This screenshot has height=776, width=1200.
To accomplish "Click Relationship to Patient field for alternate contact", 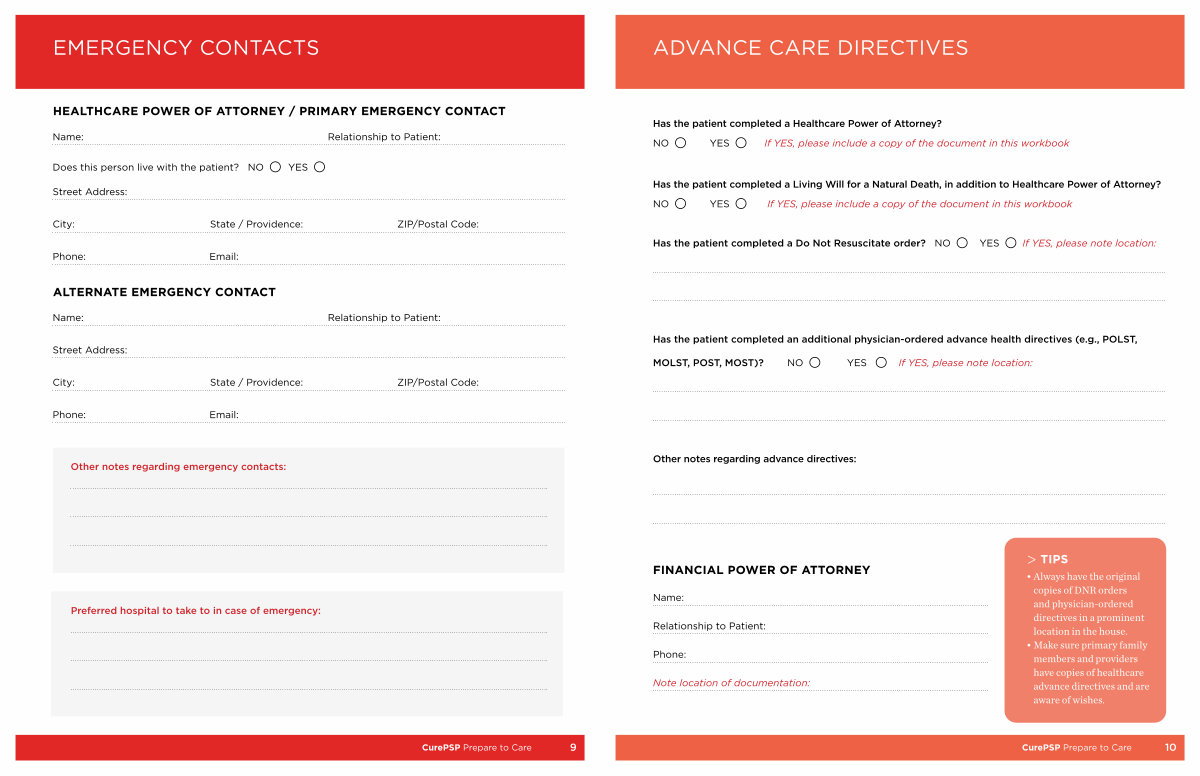I will (502, 318).
